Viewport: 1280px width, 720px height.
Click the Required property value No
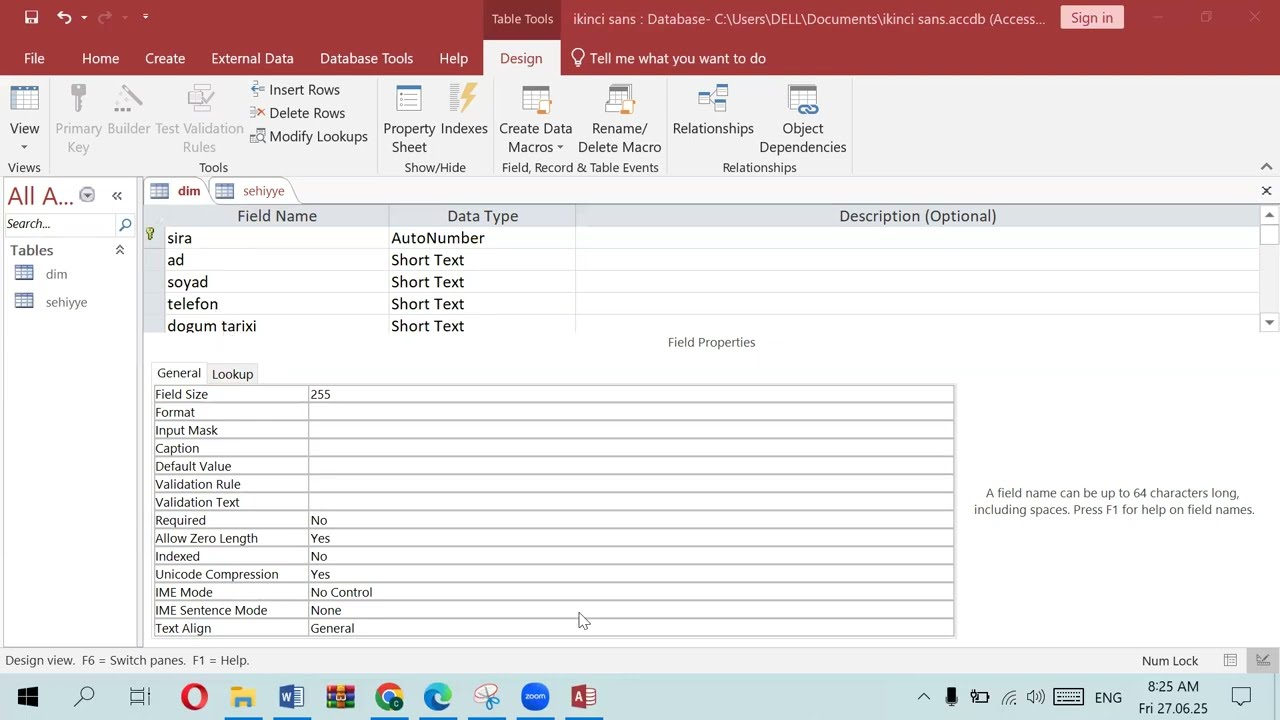[630, 520]
